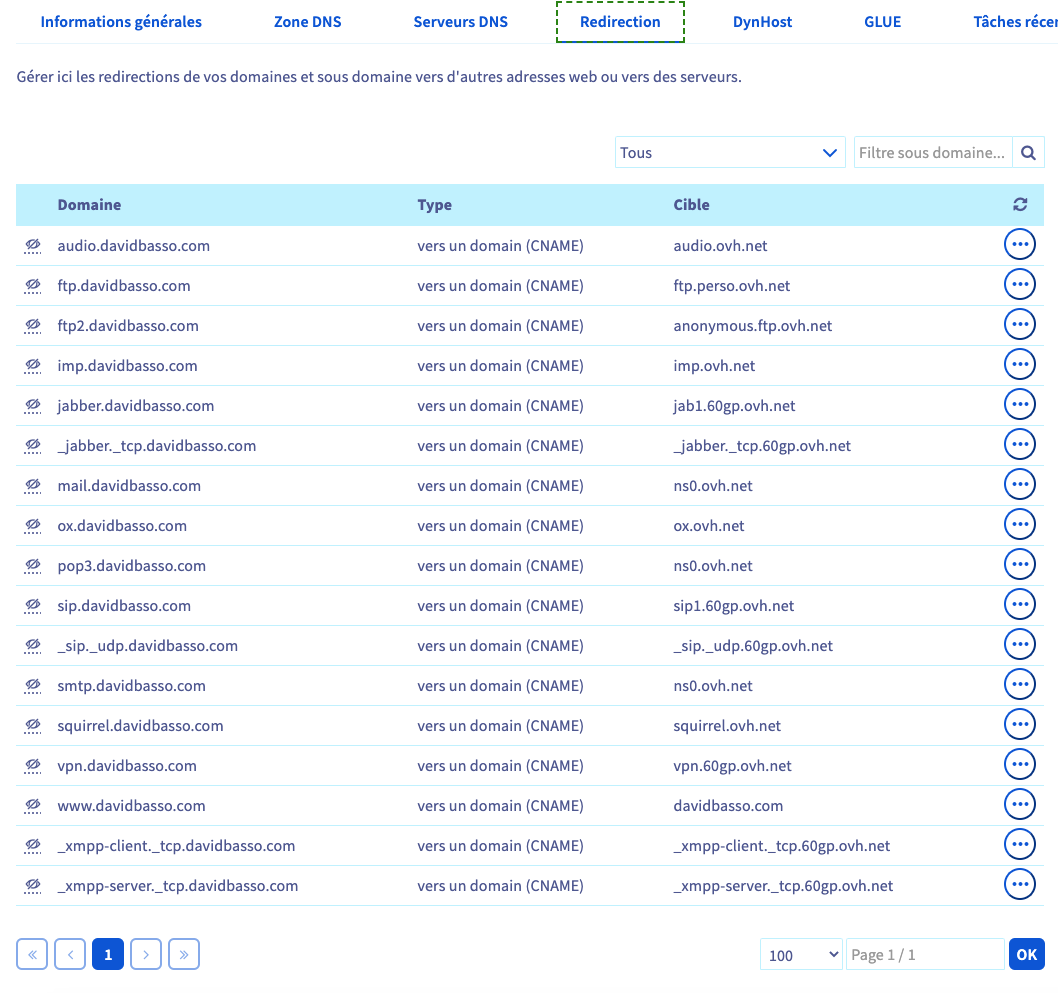Toggle crossed-eye icon beside jabber.davidbasso.com
This screenshot has height=993, width=1058.
[33, 406]
